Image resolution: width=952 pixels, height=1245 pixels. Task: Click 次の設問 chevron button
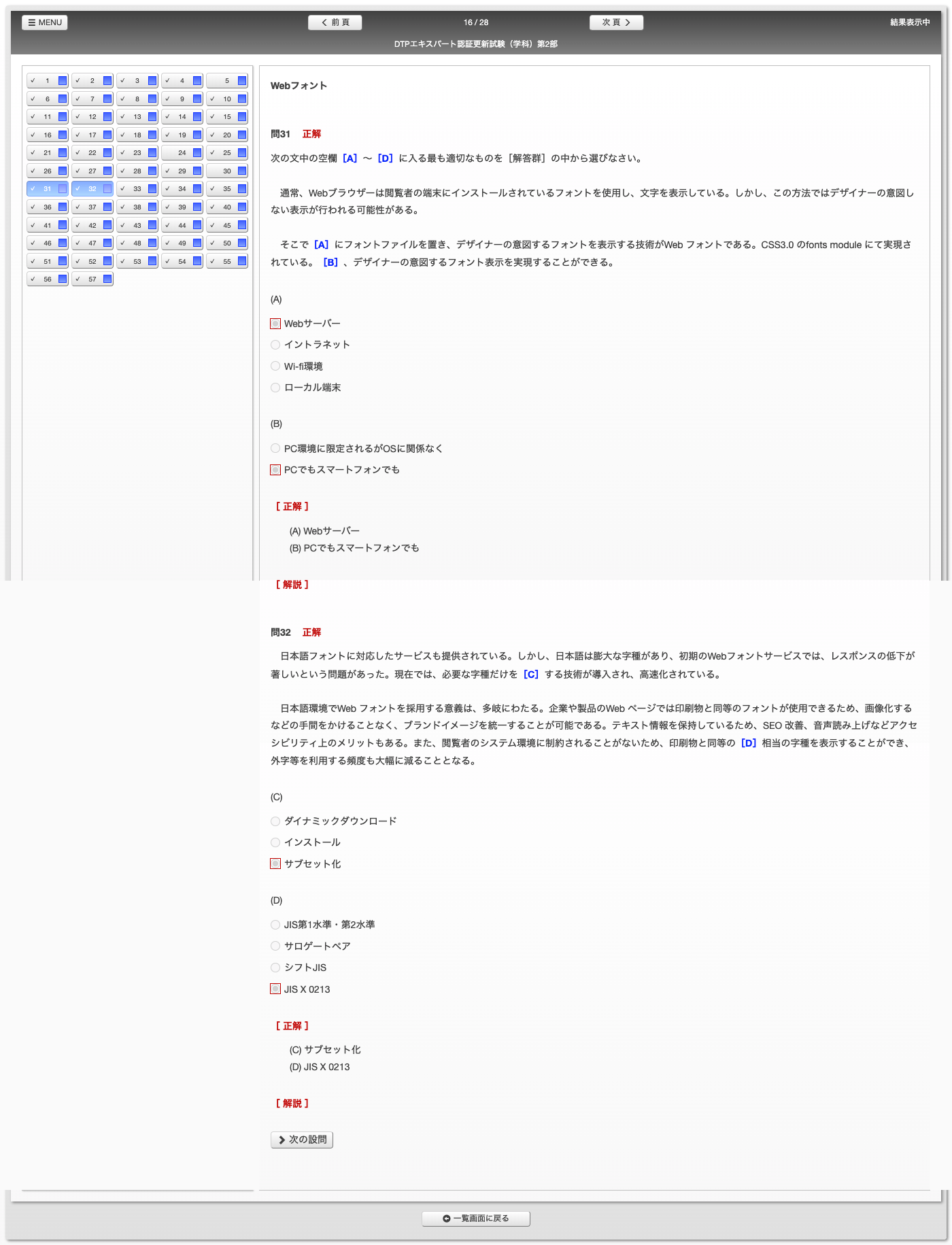[302, 1140]
